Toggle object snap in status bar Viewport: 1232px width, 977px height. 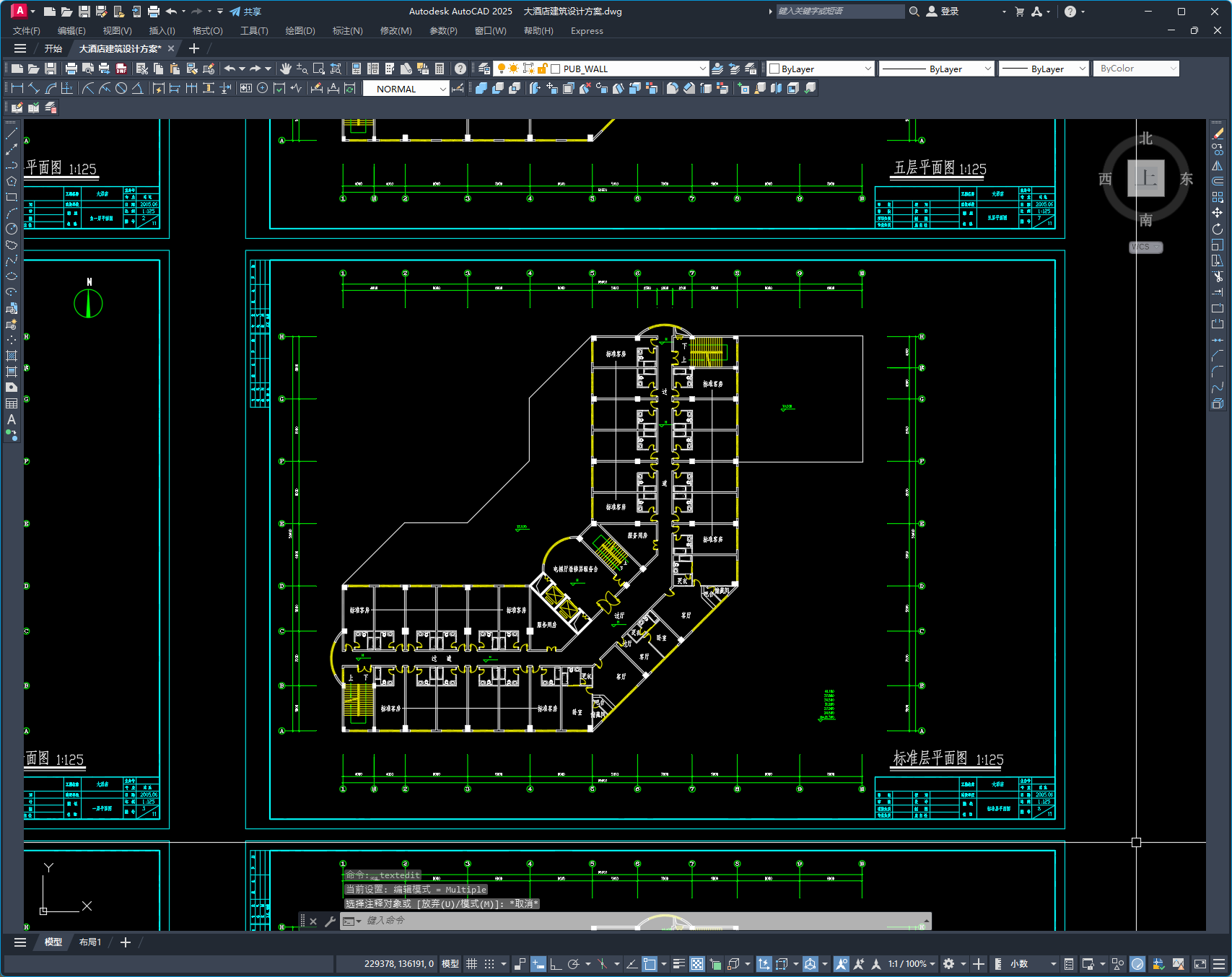tap(650, 964)
